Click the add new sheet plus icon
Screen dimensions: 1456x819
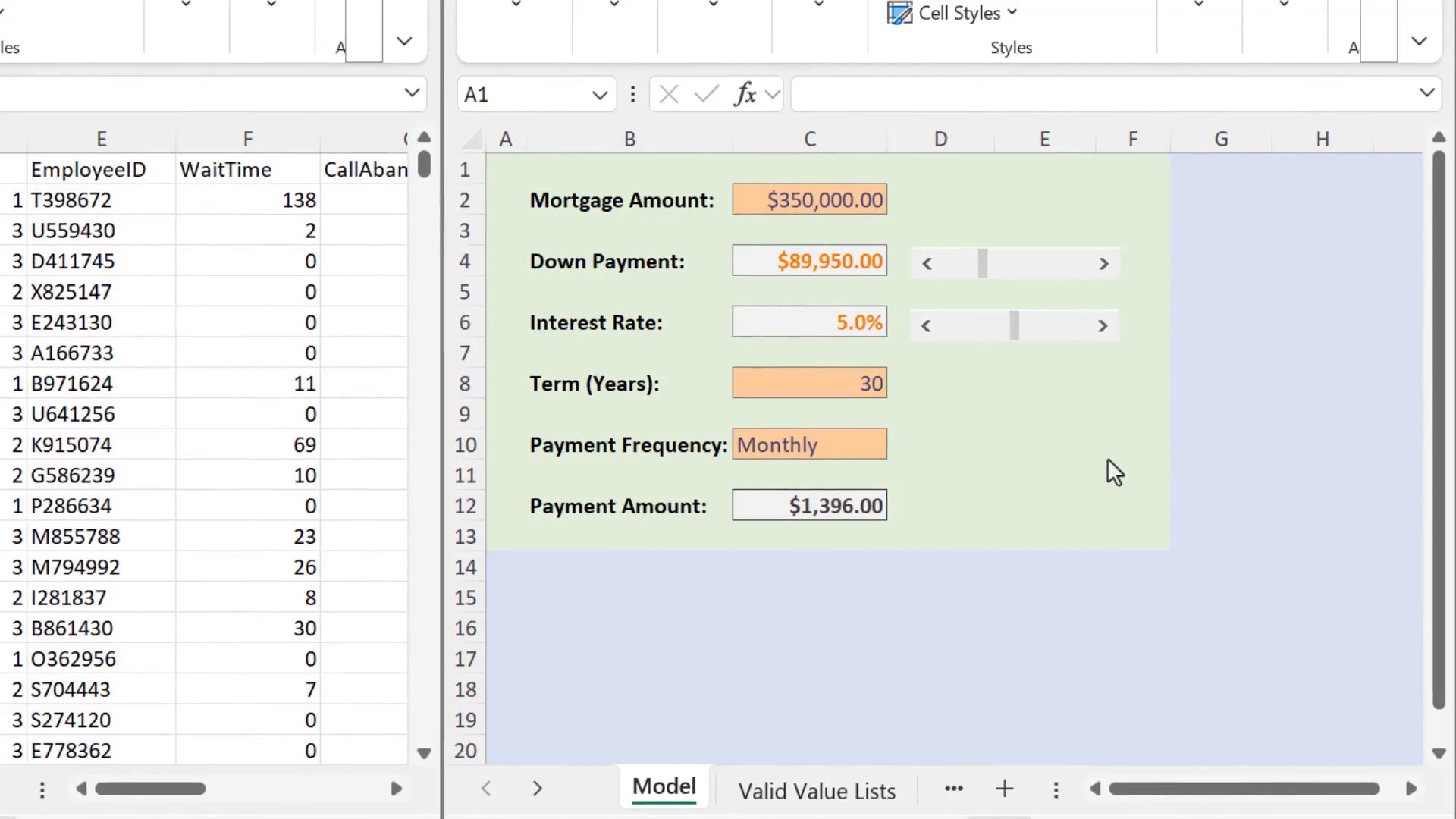pyautogui.click(x=1004, y=789)
